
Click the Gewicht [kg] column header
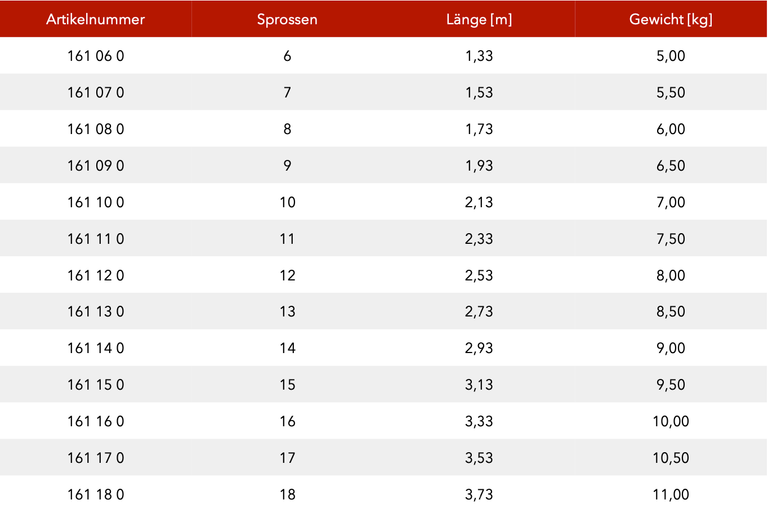pyautogui.click(x=671, y=20)
